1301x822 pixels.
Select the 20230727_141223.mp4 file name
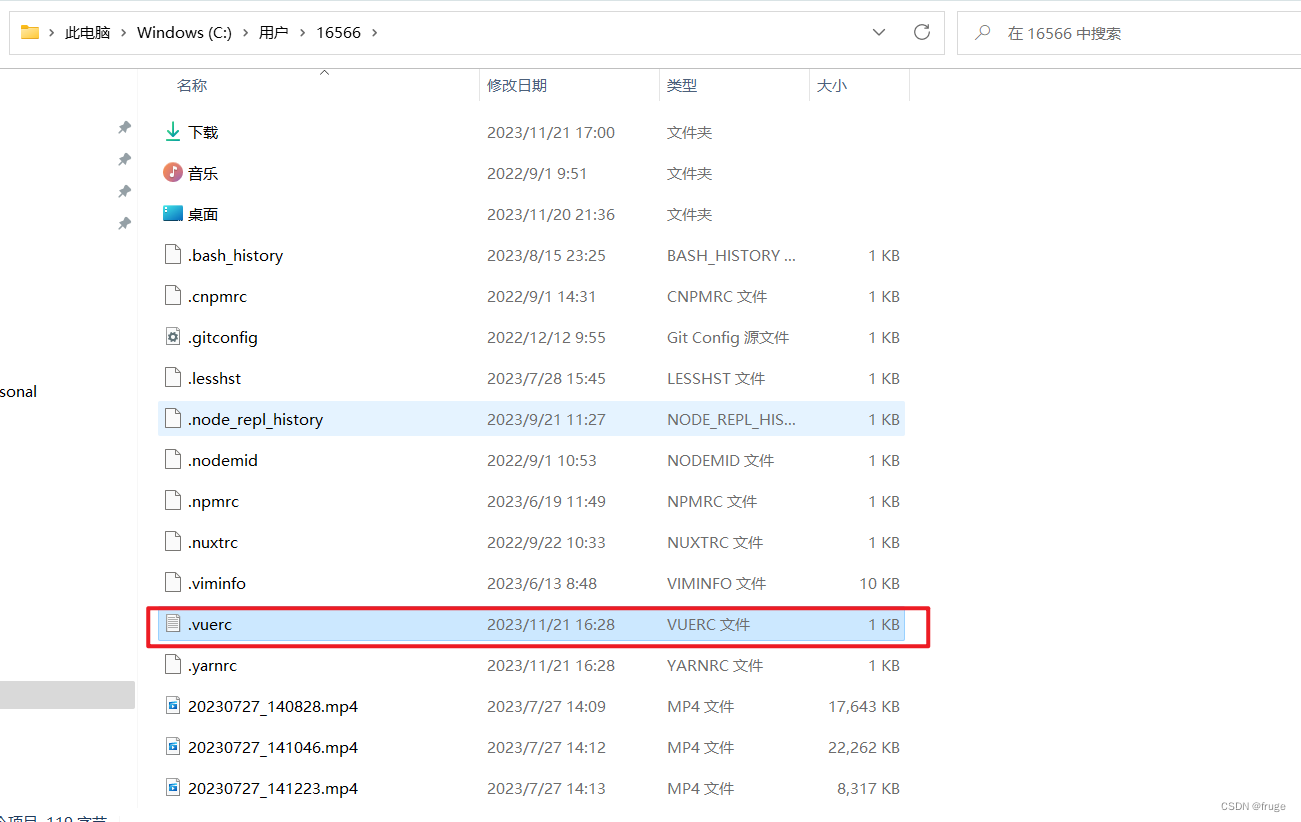tap(273, 788)
